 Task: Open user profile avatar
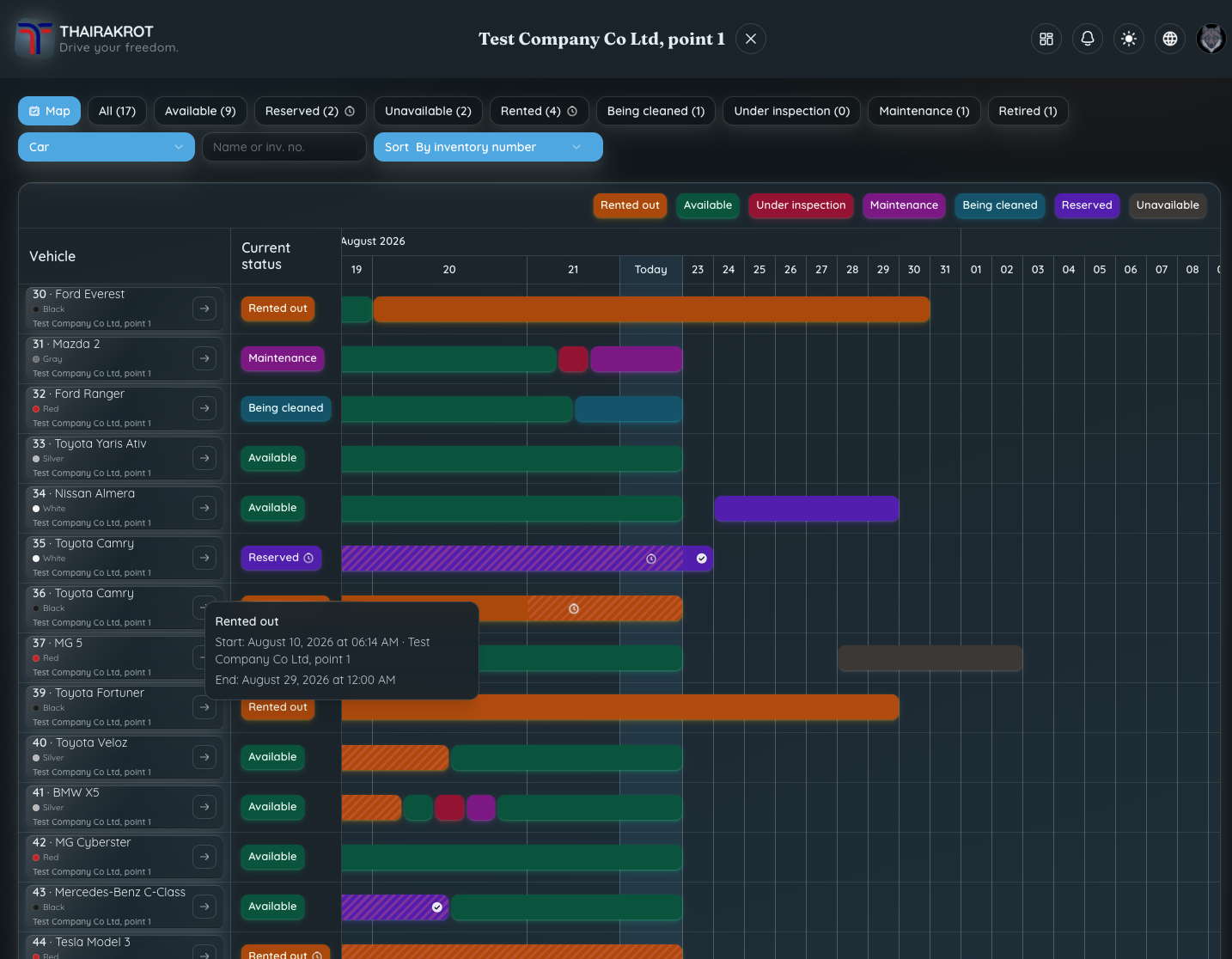coord(1211,39)
